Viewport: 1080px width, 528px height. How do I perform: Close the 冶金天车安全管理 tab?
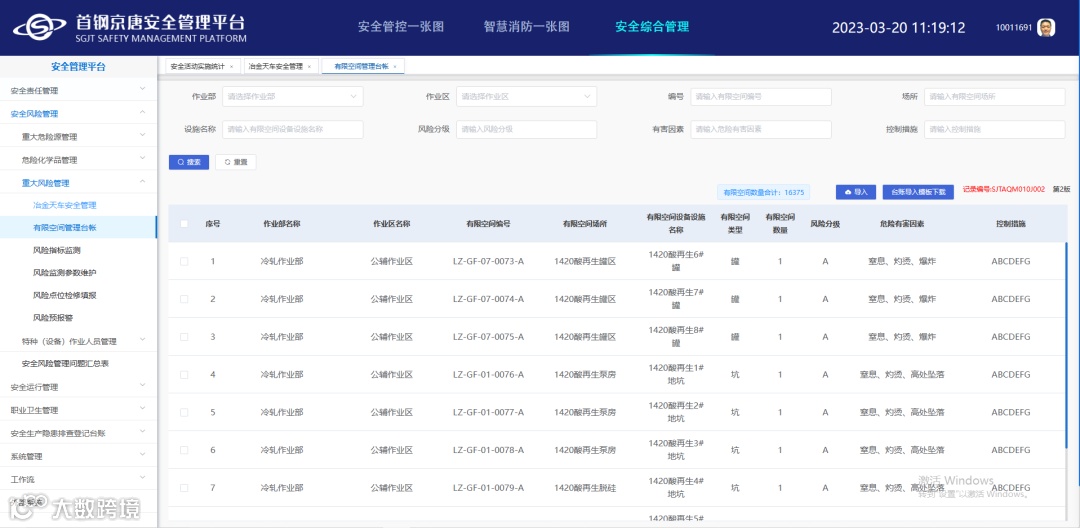click(309, 67)
